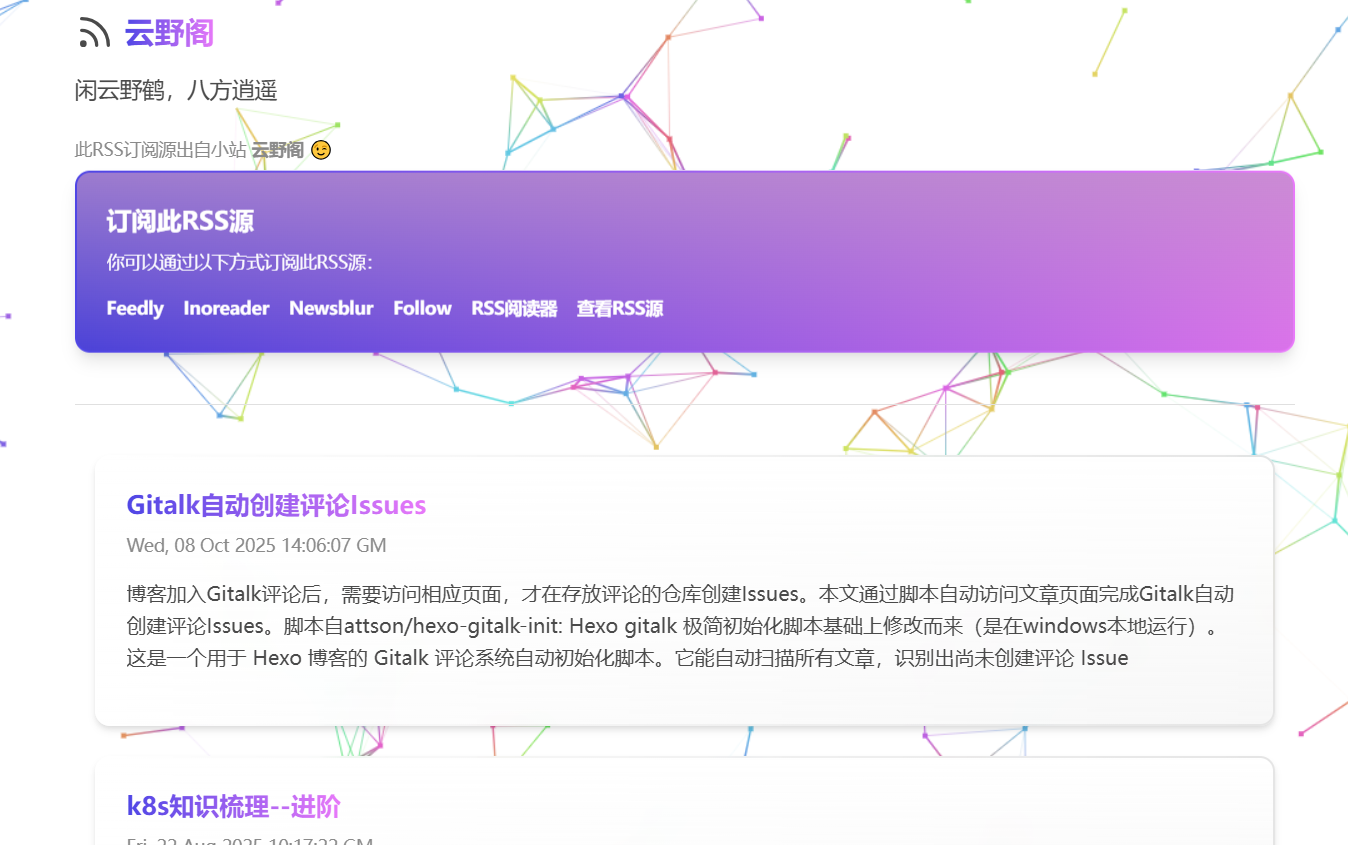Open the Gitalk自动创建评论Issues article
The image size is (1348, 845).
[276, 505]
